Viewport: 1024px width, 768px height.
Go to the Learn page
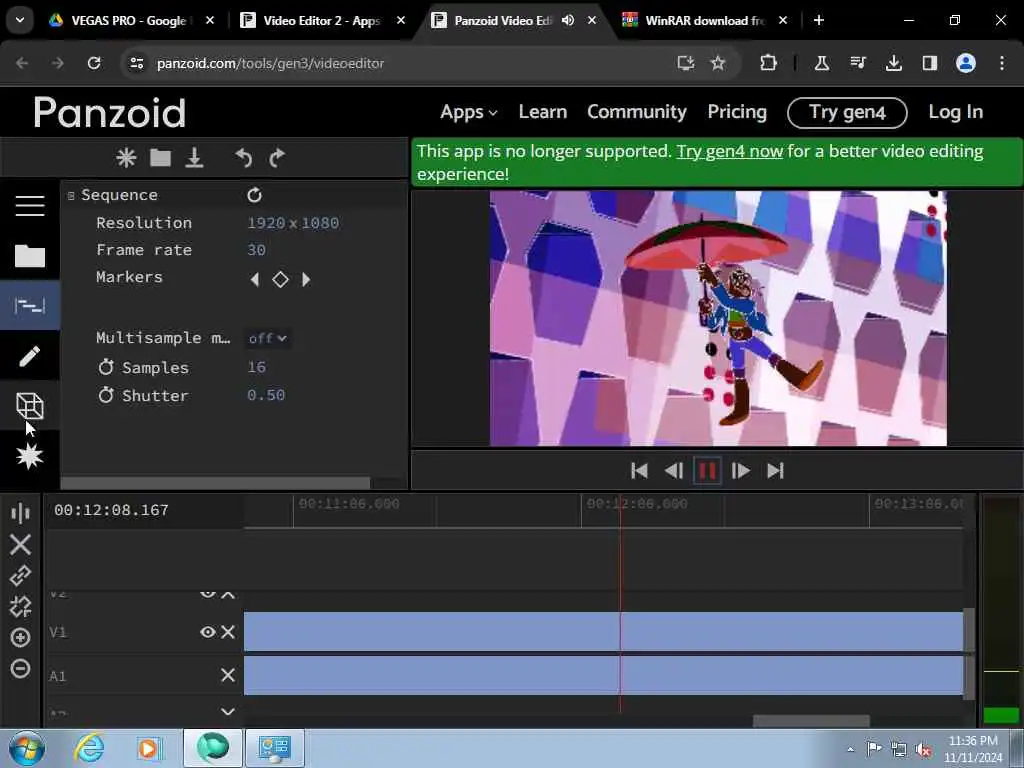point(543,112)
